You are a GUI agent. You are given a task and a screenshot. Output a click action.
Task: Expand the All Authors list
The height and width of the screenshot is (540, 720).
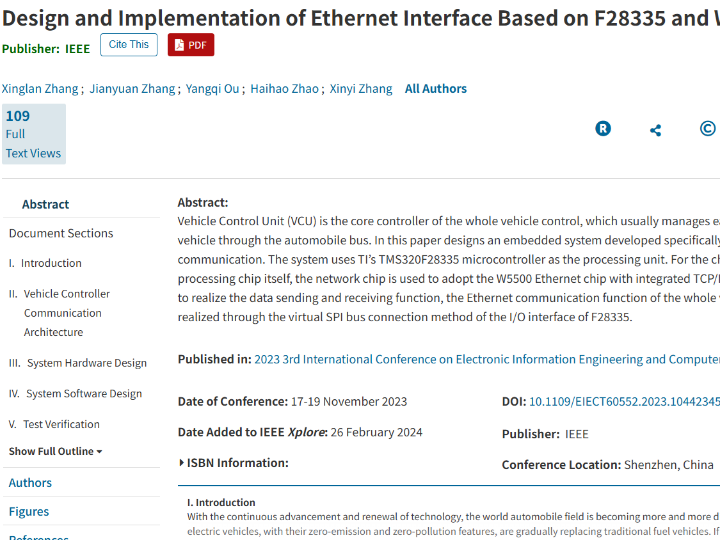[x=435, y=89]
